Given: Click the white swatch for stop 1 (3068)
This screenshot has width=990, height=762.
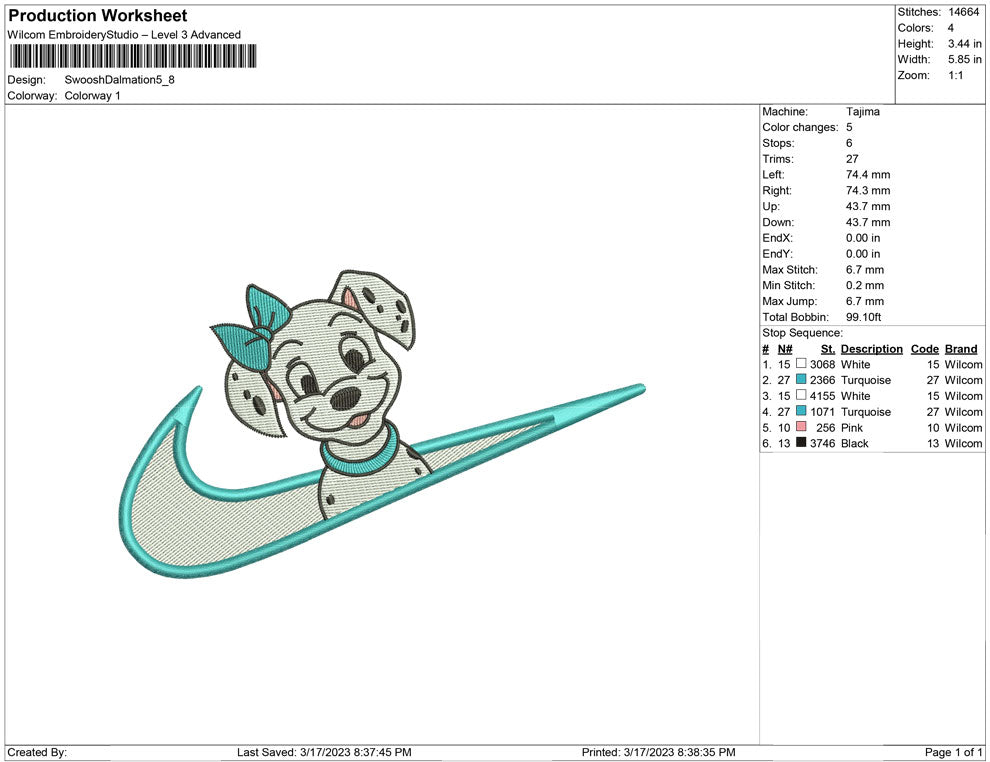Looking at the screenshot, I should pyautogui.click(x=801, y=363).
